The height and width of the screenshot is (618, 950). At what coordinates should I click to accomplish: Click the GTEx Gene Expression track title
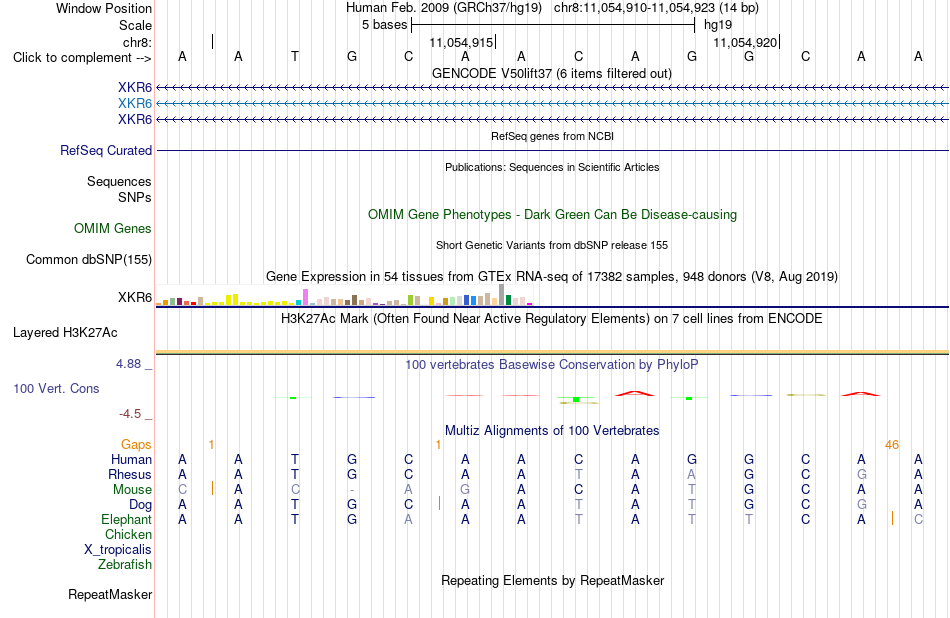552,277
